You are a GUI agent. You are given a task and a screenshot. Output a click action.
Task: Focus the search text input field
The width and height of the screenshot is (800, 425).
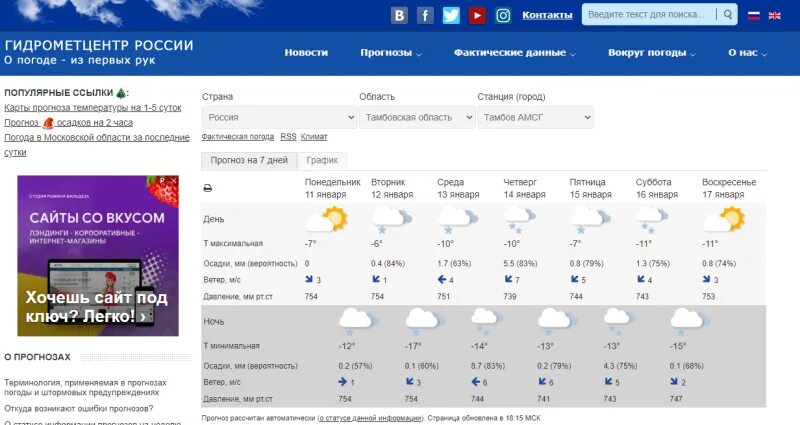[649, 15]
